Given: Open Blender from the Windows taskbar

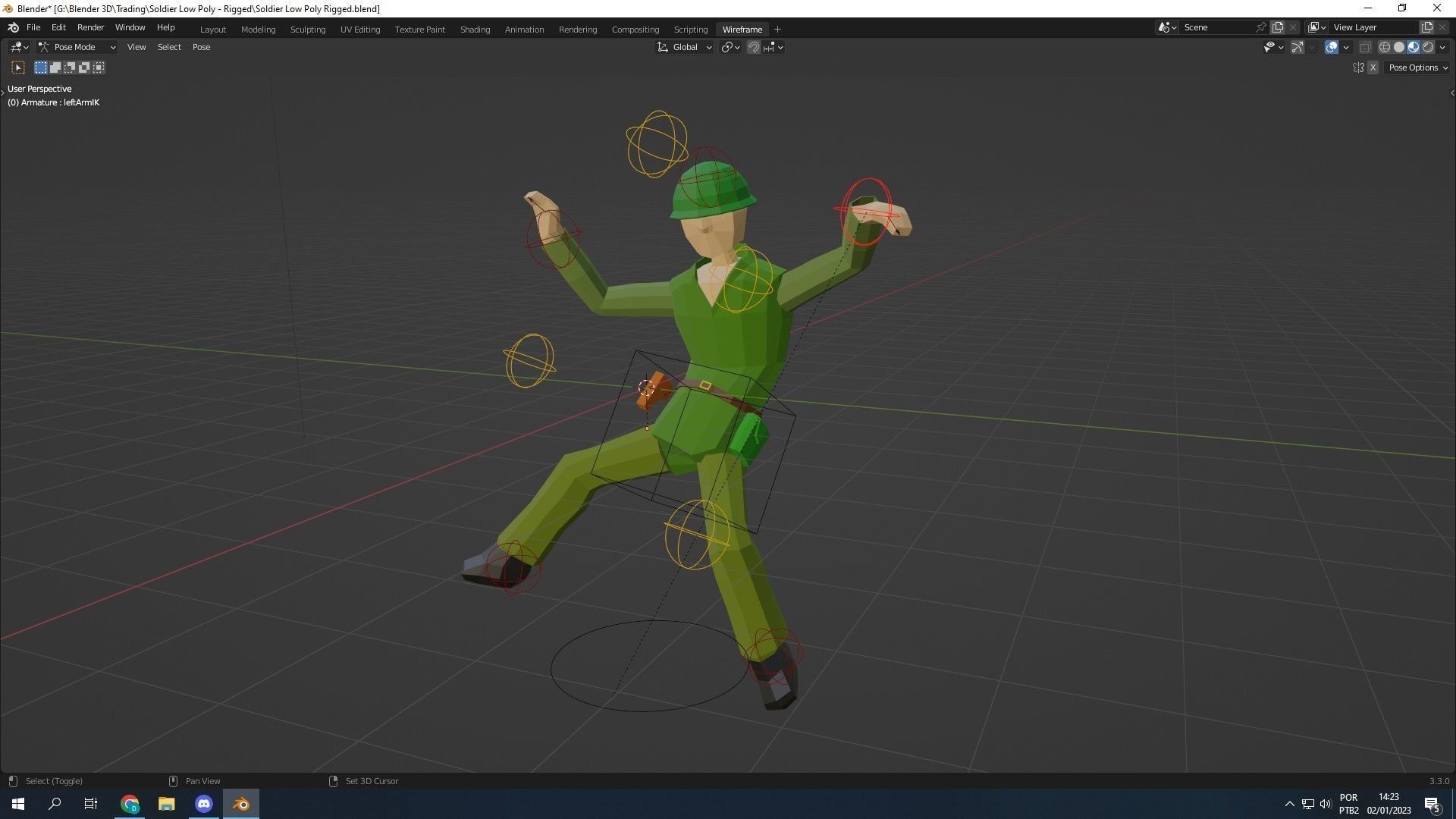Looking at the screenshot, I should click(x=240, y=803).
